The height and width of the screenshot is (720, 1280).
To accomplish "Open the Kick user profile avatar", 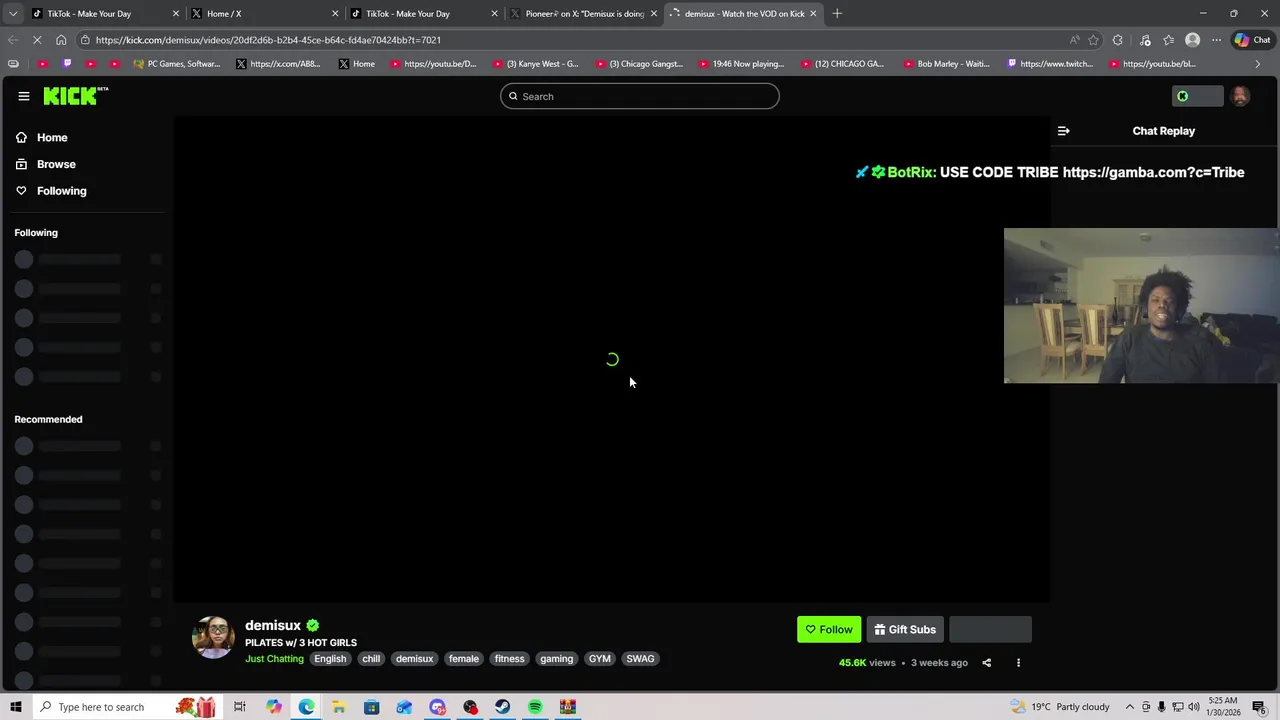I will (1240, 96).
